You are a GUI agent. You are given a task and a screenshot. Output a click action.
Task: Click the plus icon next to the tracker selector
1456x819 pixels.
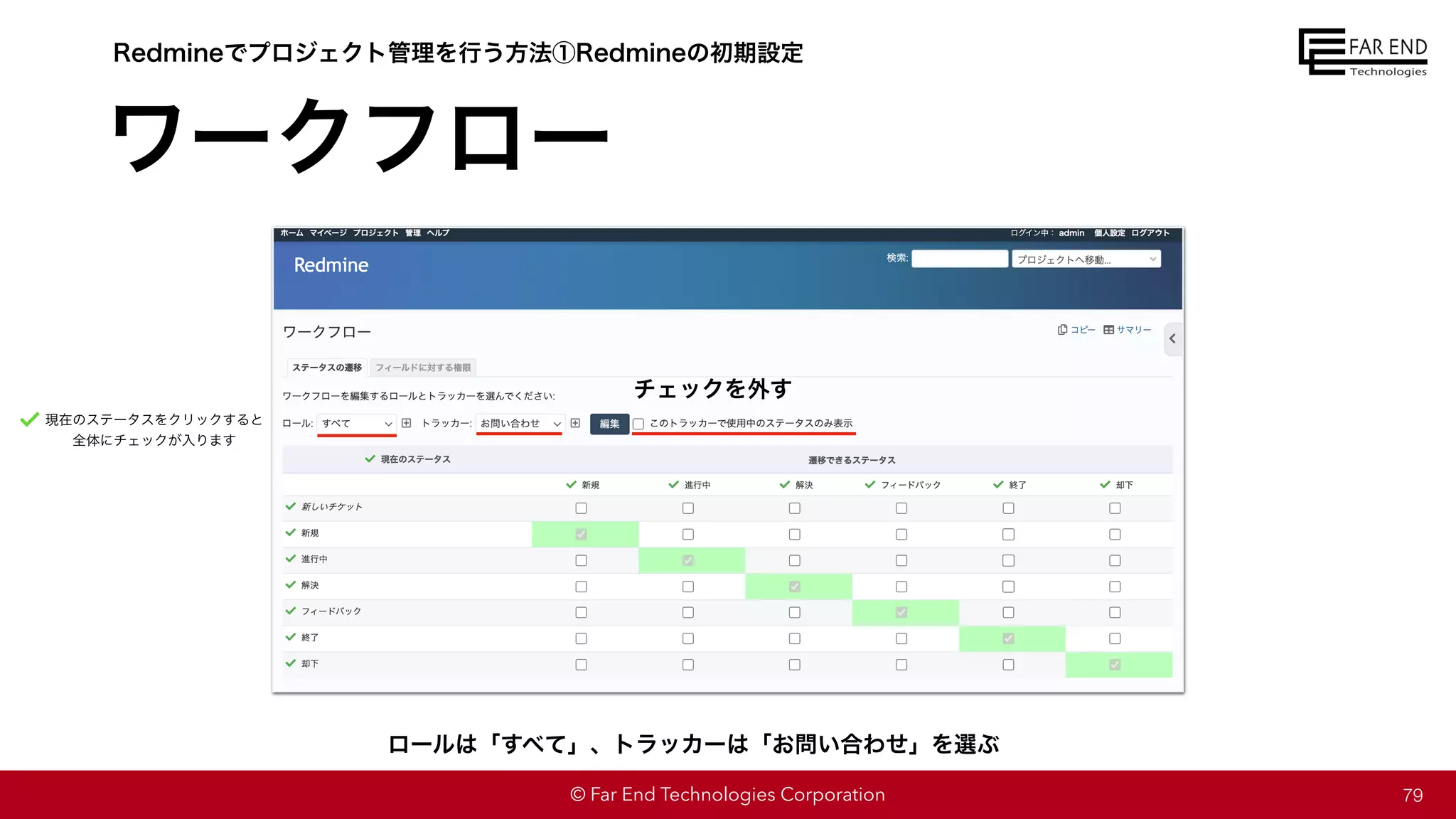point(575,423)
